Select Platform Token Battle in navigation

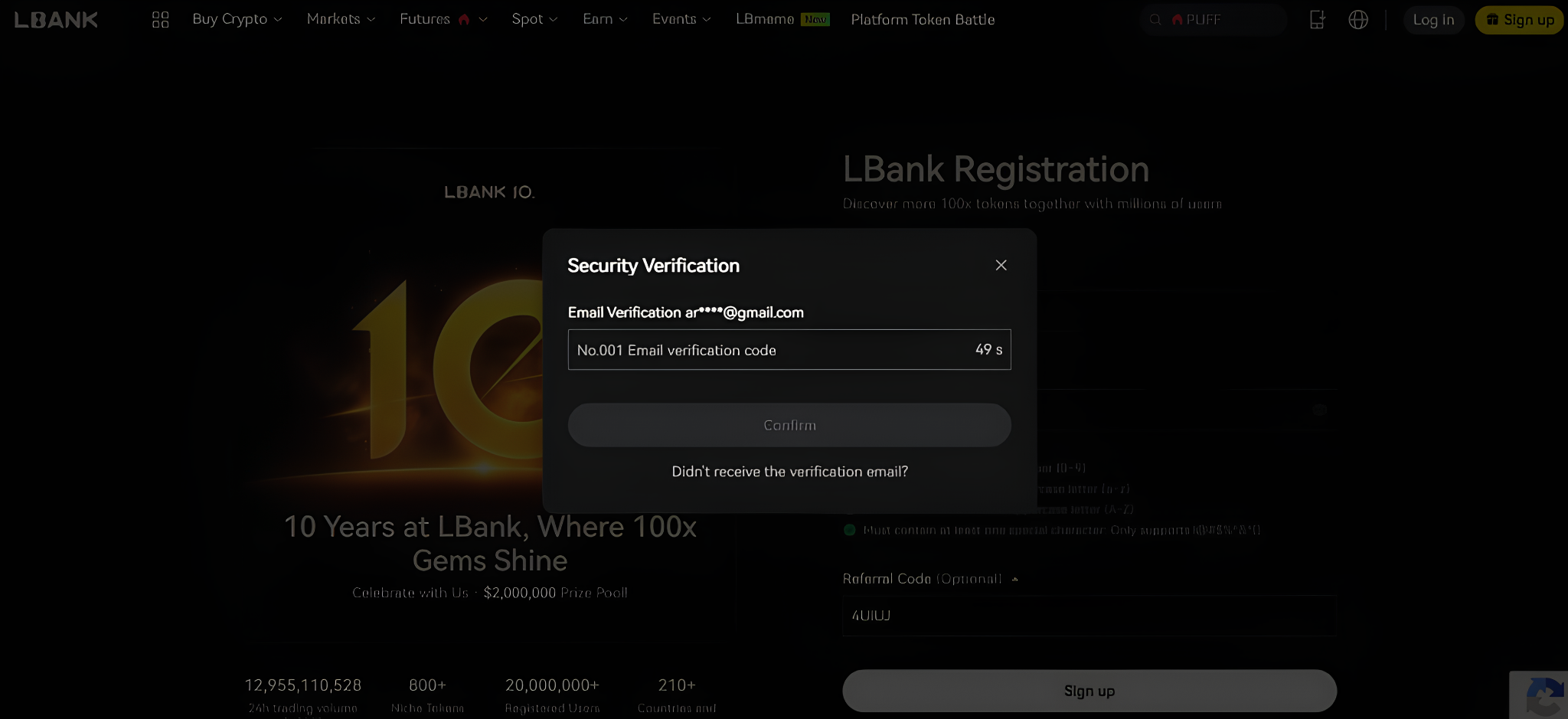[922, 20]
